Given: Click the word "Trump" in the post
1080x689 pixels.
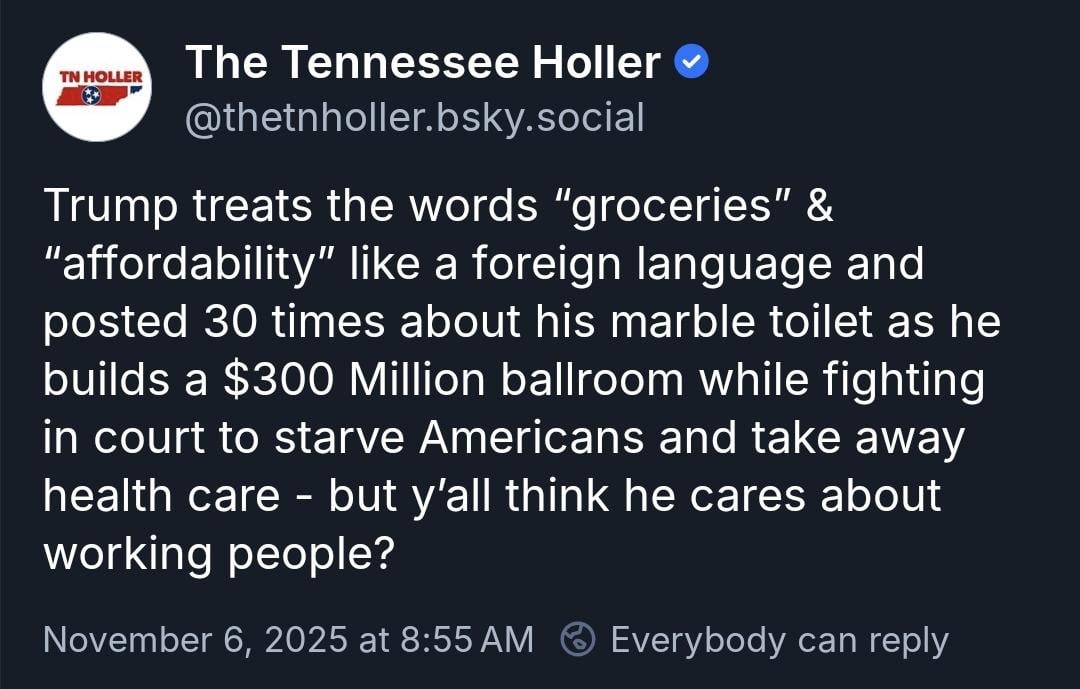Looking at the screenshot, I should pos(110,207).
